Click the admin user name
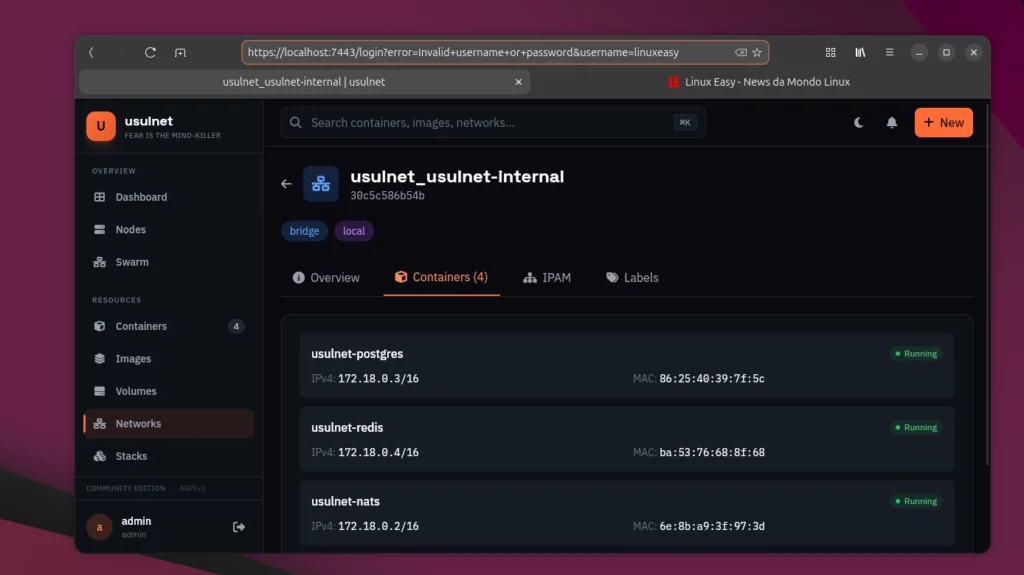The image size is (1024, 575). [136, 521]
